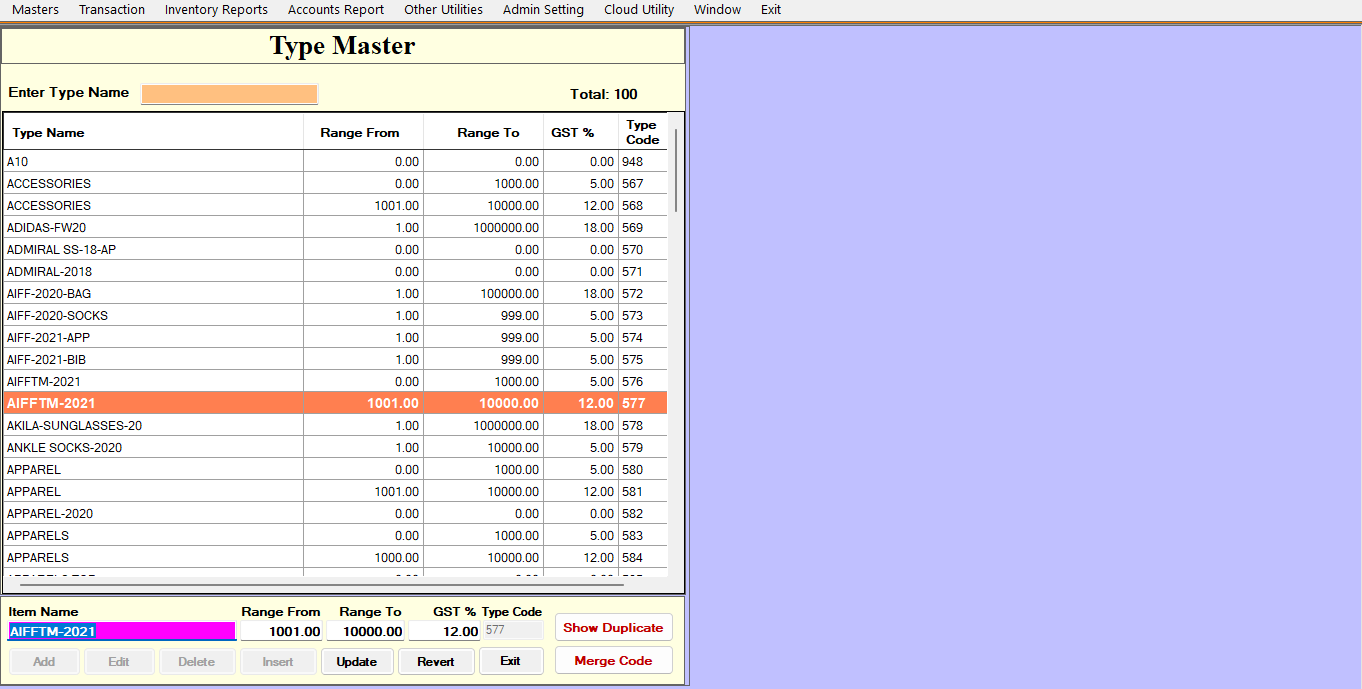1362x689 pixels.
Task: Open the Accounts Report menu
Action: (336, 10)
